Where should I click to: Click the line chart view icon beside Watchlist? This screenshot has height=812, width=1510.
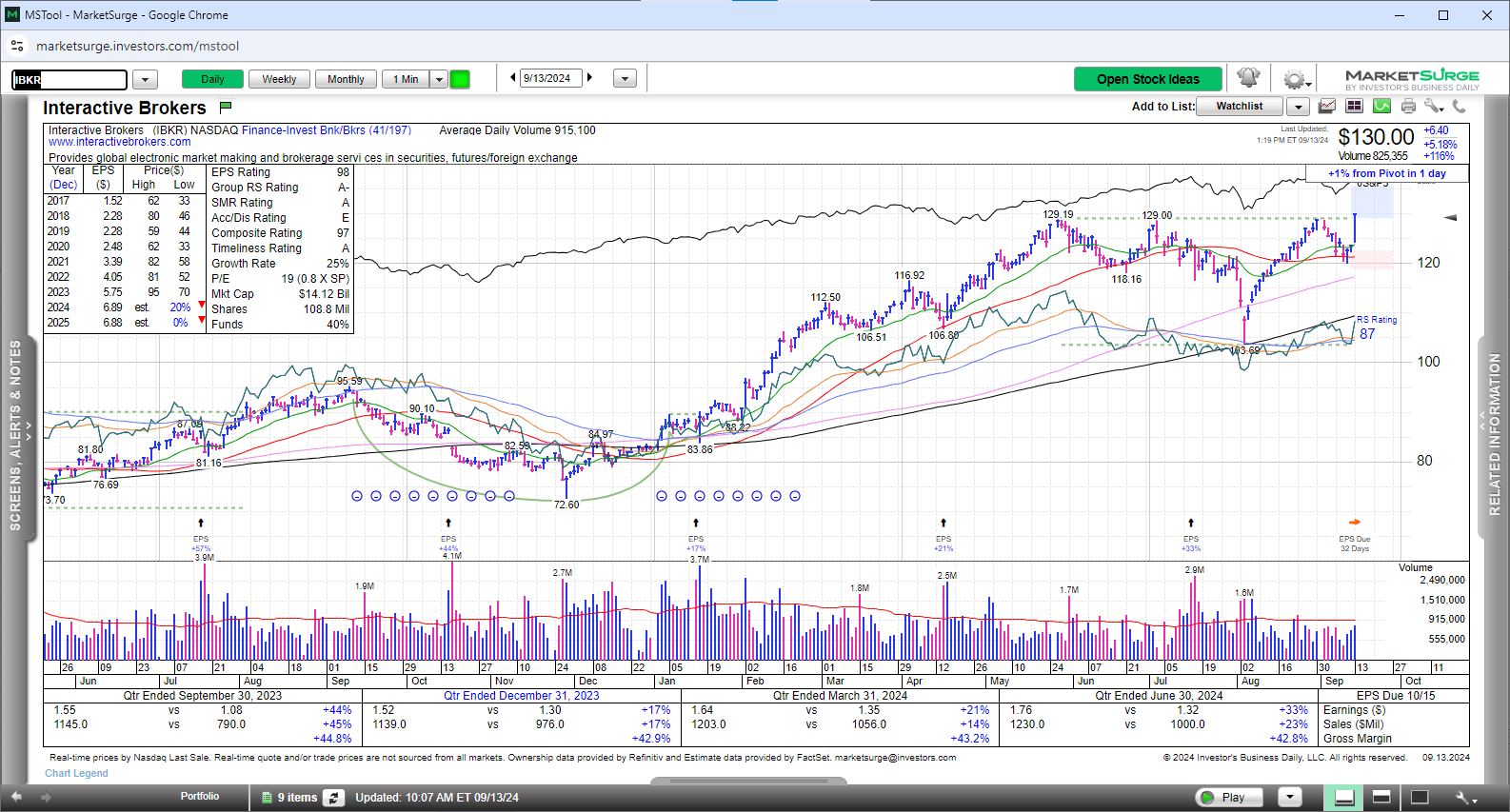pyautogui.click(x=1326, y=106)
